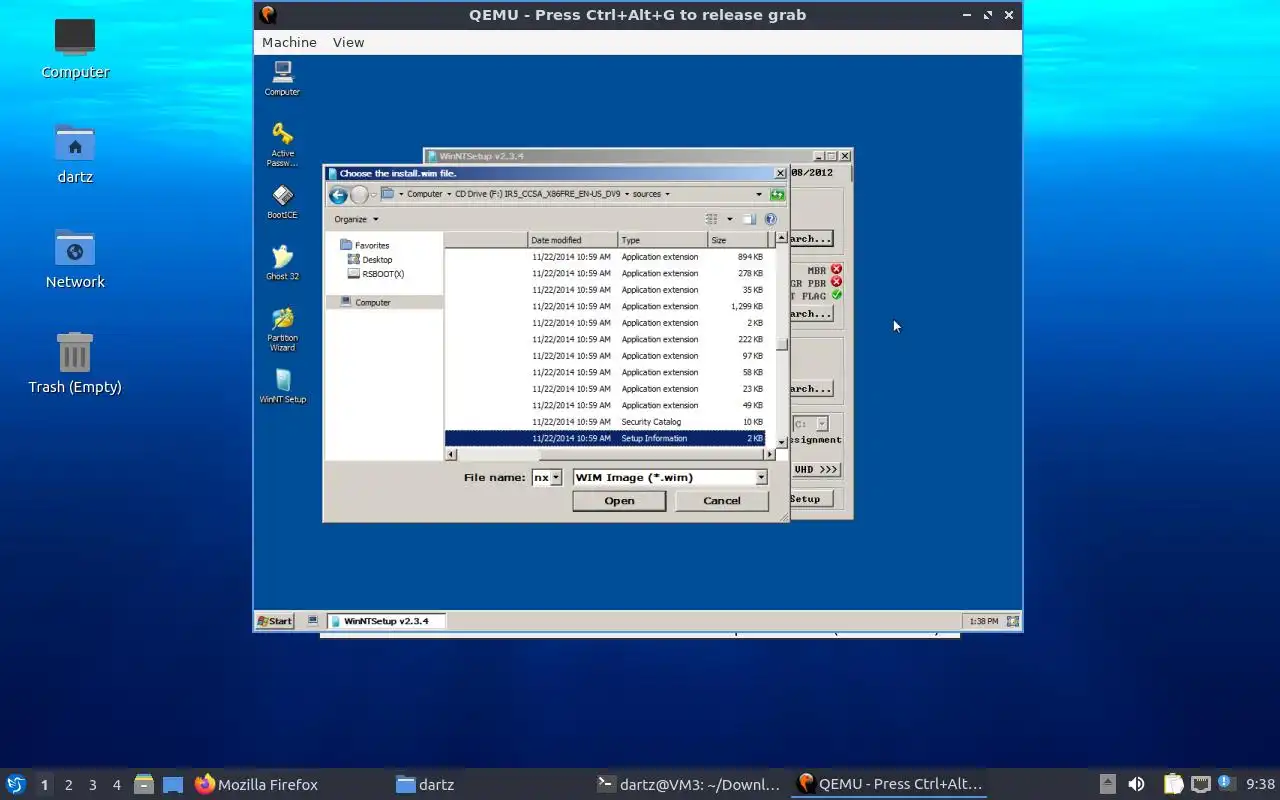Open host Computer desktop icon
Viewport: 1280px width, 800px height.
pyautogui.click(x=75, y=50)
